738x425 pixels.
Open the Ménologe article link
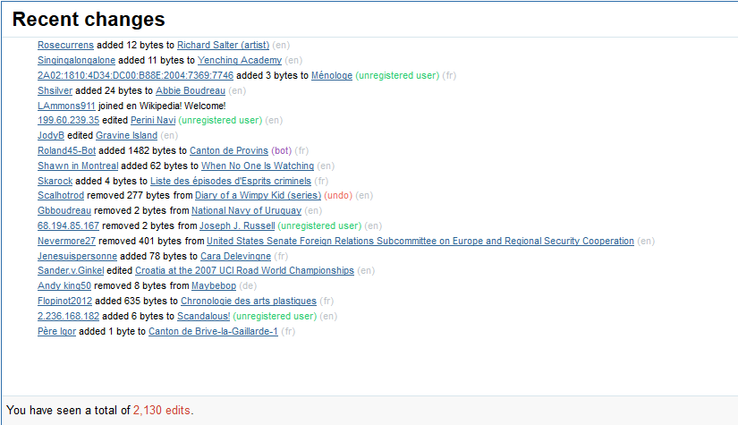click(332, 75)
